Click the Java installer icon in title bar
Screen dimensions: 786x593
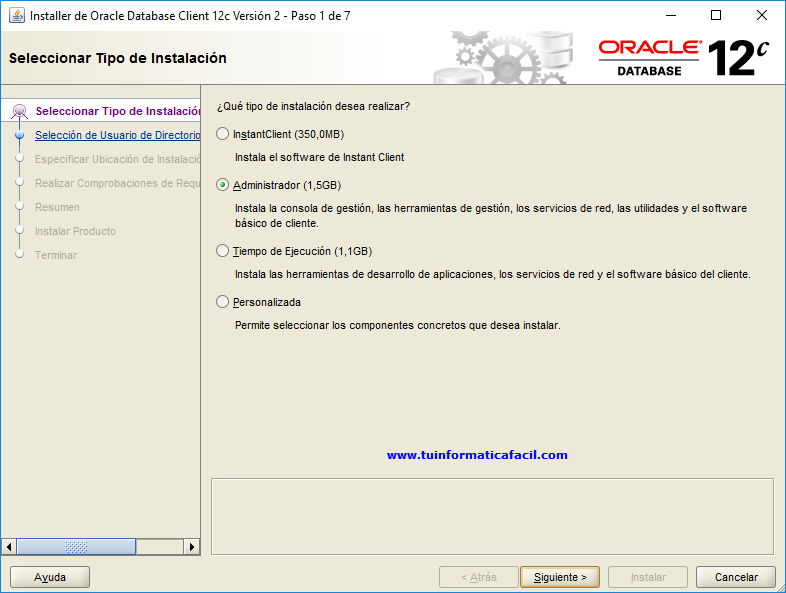tap(17, 16)
